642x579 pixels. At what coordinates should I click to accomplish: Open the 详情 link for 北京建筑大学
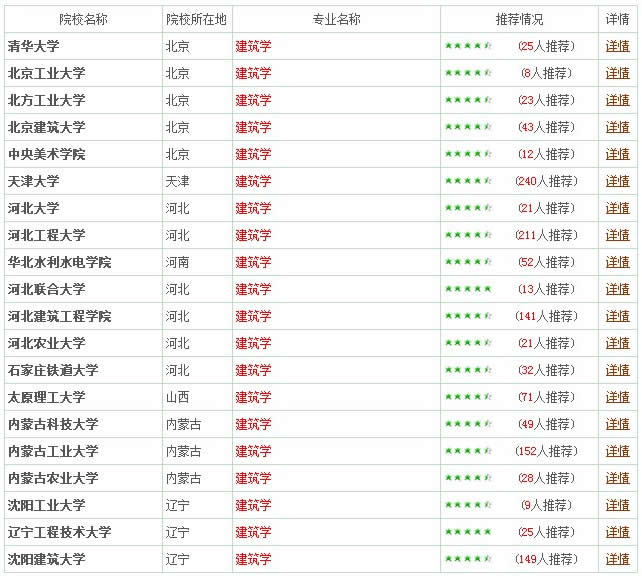coord(617,127)
